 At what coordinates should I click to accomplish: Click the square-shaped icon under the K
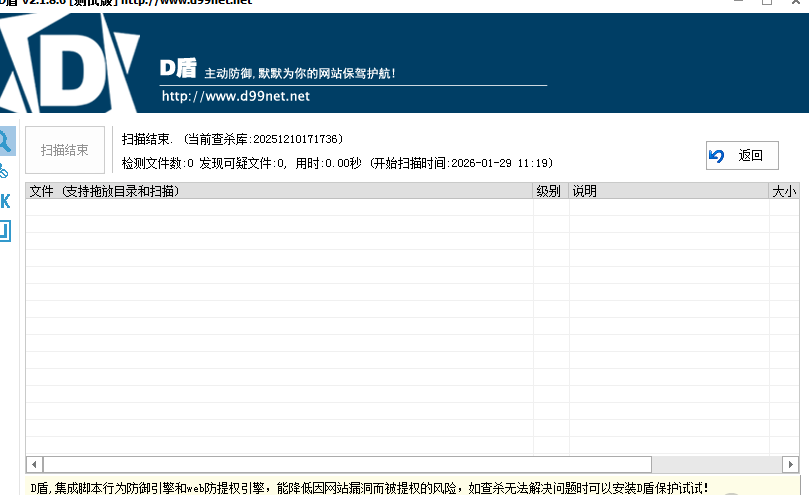pyautogui.click(x=5, y=231)
